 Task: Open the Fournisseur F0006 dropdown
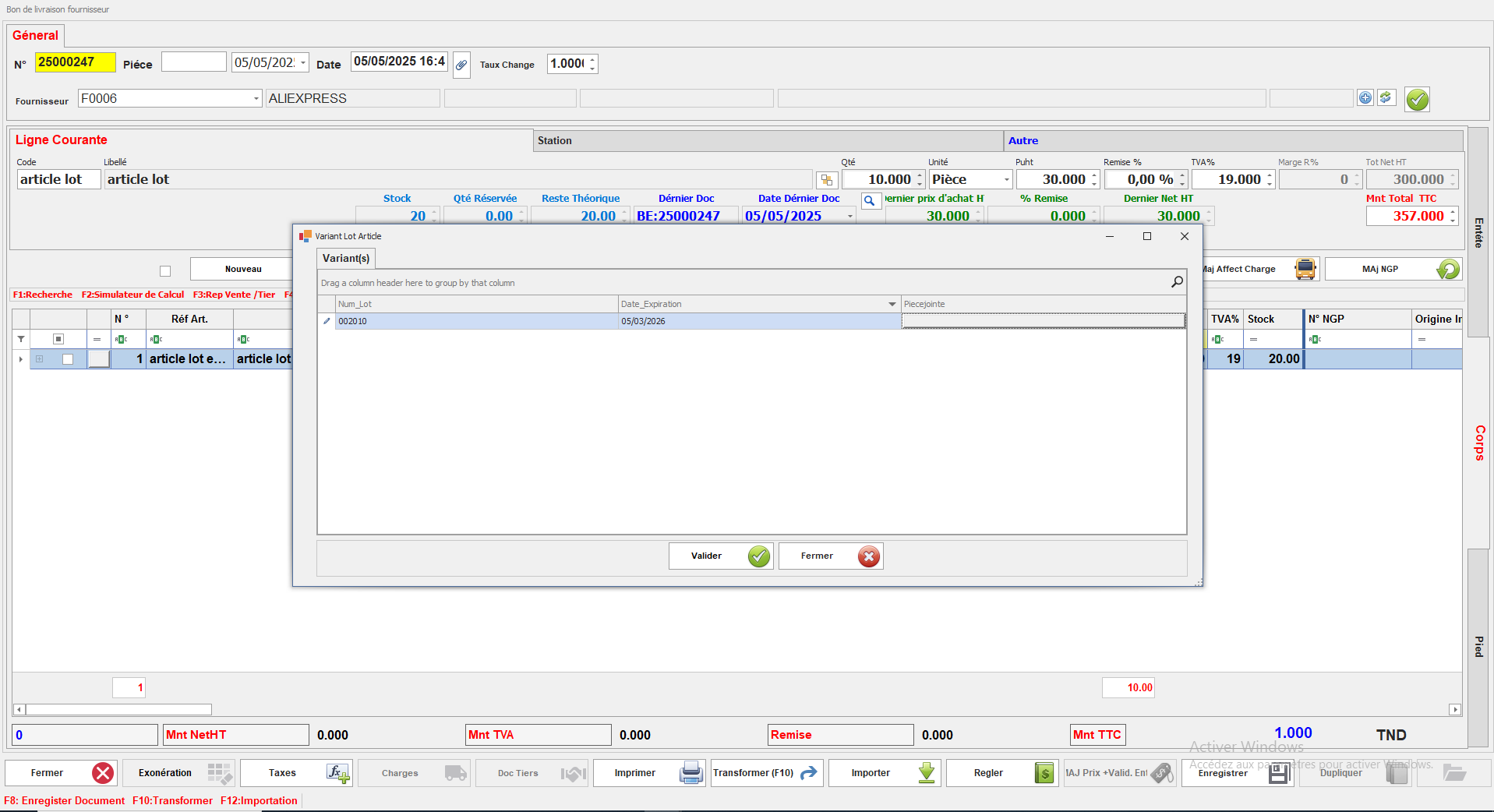[x=256, y=99]
